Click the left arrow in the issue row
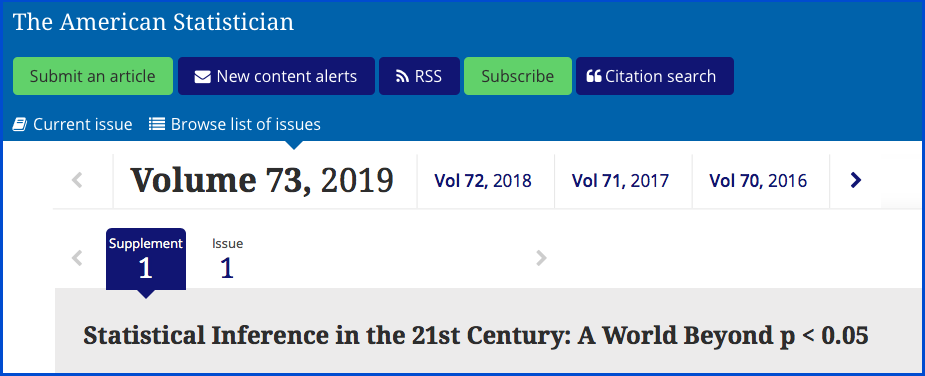925x376 pixels. click(x=77, y=258)
